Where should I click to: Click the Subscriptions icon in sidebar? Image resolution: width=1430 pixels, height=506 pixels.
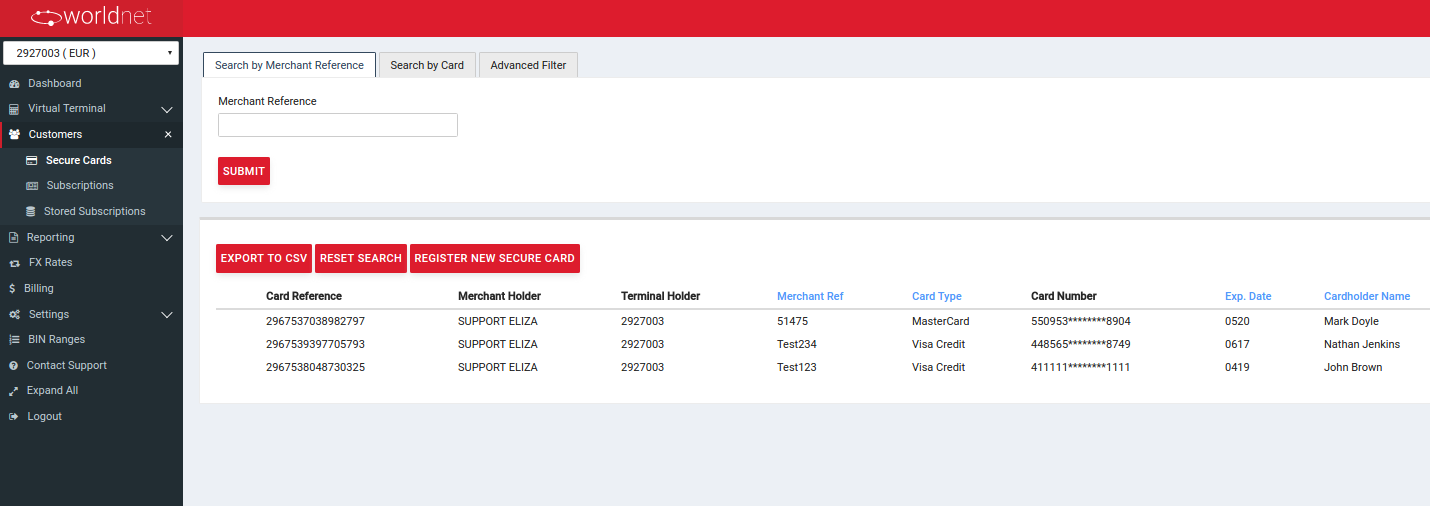point(32,186)
